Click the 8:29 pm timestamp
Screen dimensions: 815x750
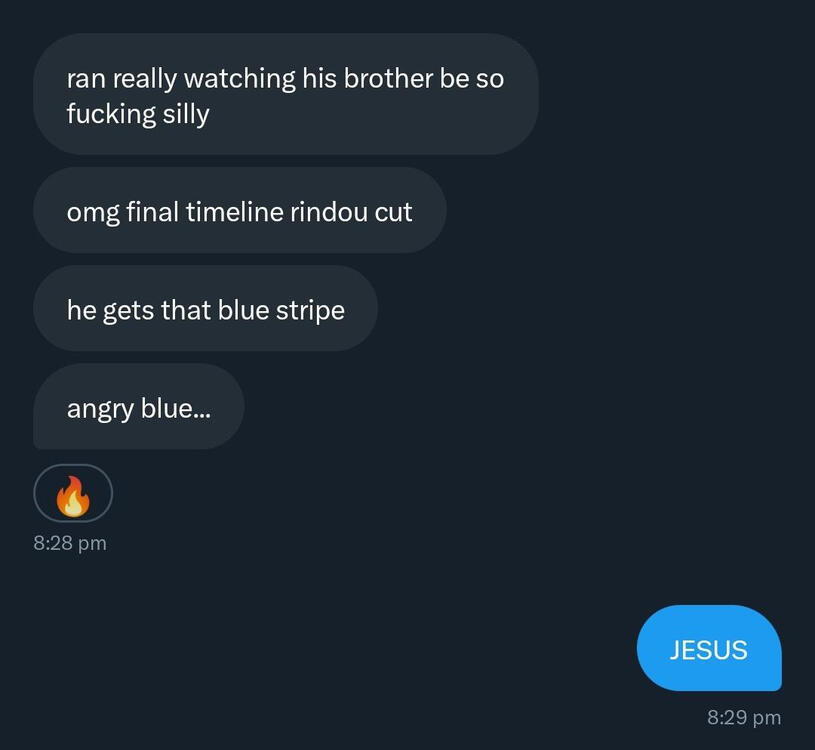click(x=744, y=718)
